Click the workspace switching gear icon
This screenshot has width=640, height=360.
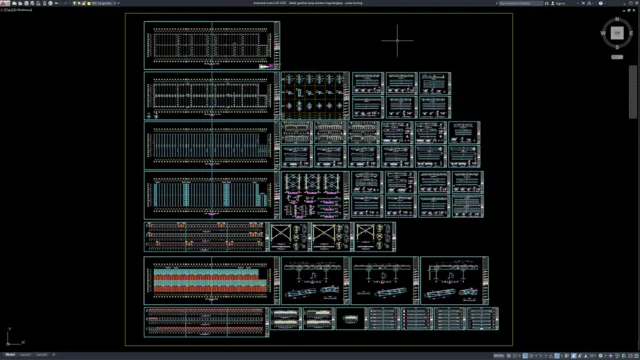(600, 356)
